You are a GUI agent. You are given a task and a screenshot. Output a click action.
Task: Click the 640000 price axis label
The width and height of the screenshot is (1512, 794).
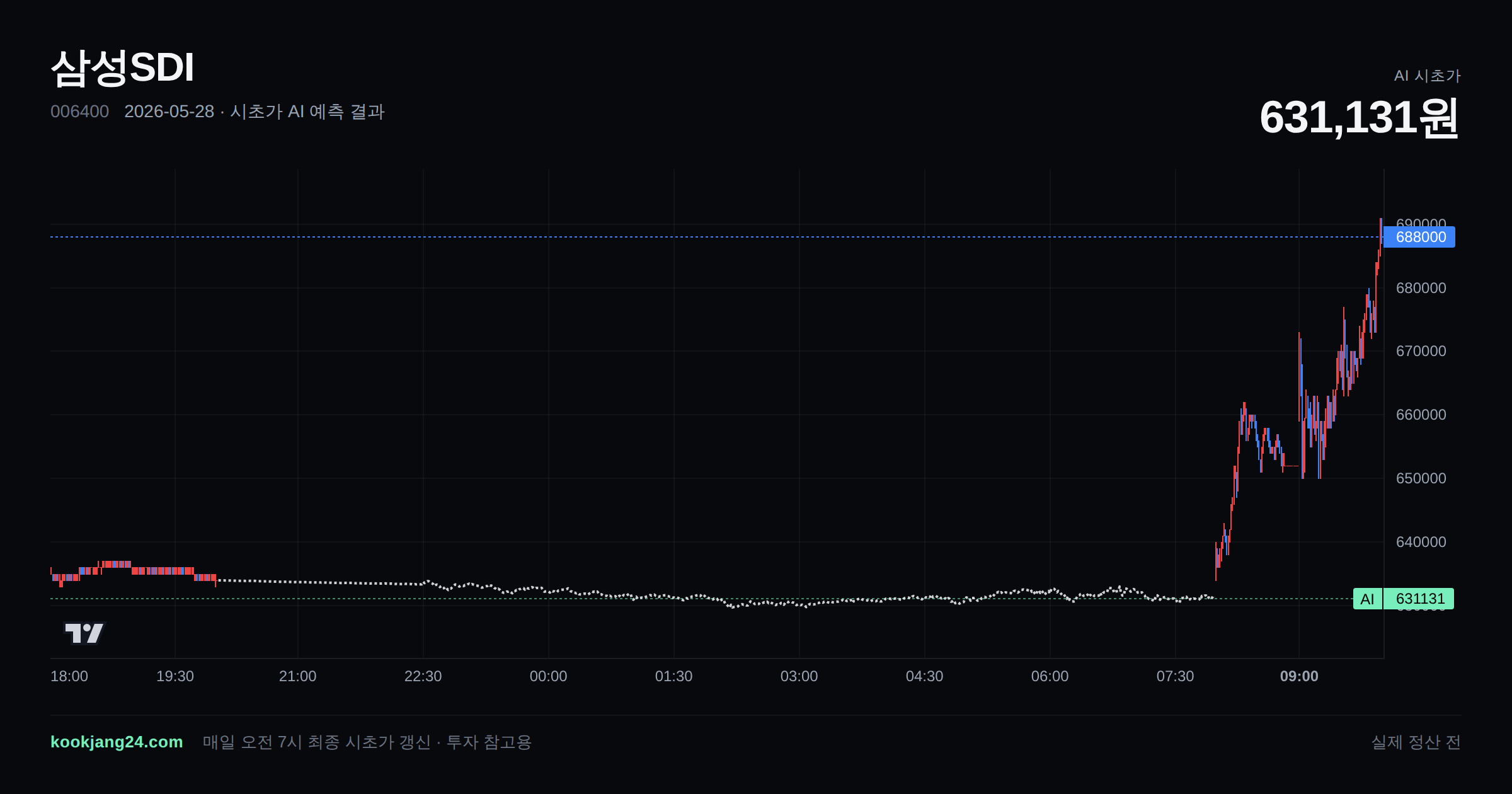click(1421, 542)
